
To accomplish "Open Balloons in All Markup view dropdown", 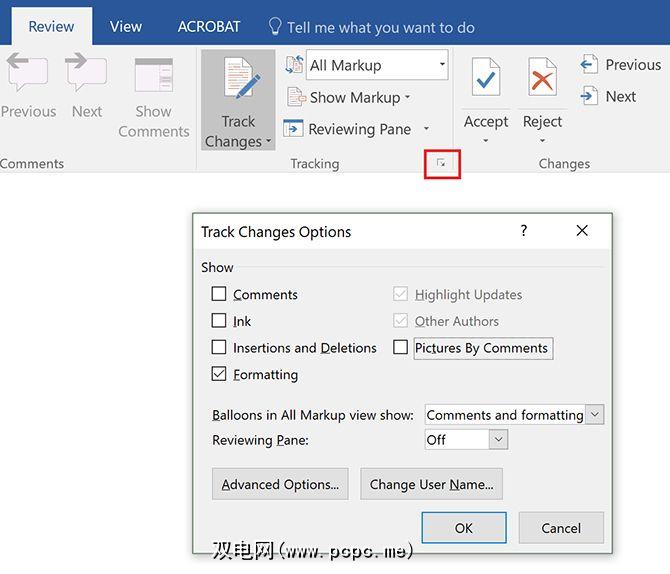I will click(x=594, y=414).
